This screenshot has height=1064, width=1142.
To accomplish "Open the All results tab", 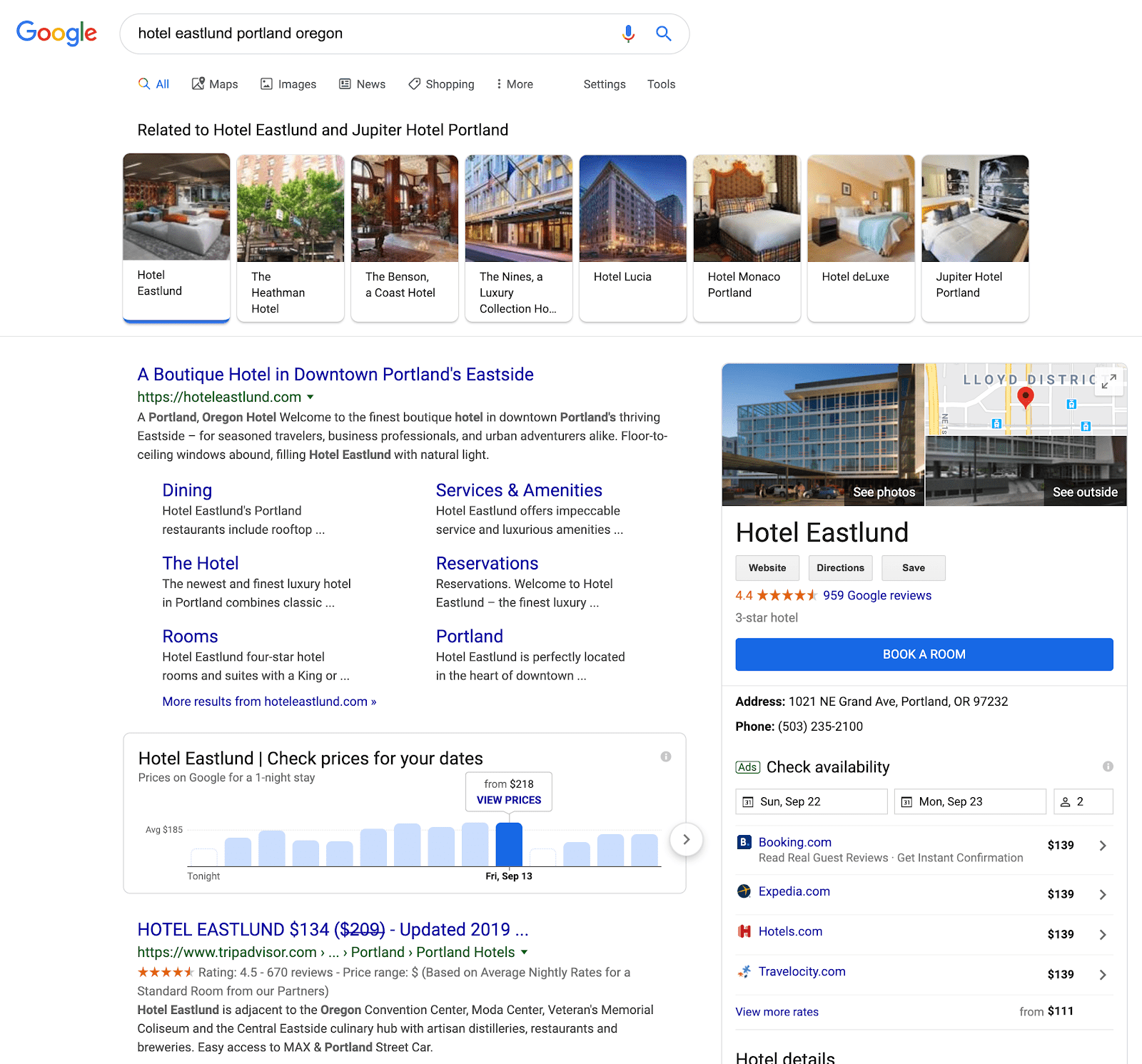I will [x=153, y=84].
